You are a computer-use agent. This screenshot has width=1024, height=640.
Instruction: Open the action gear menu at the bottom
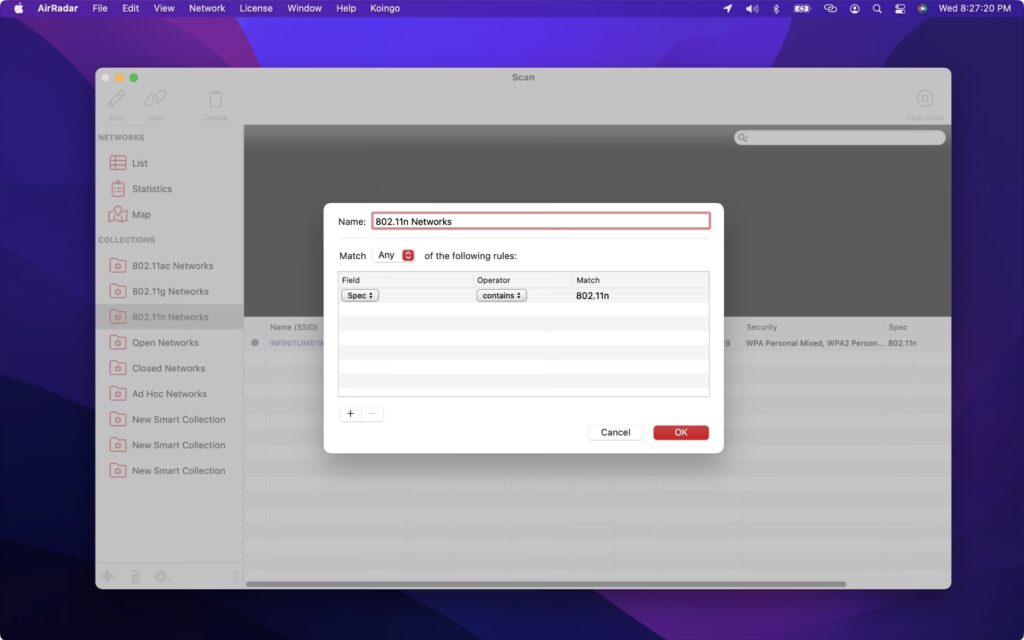(x=162, y=576)
